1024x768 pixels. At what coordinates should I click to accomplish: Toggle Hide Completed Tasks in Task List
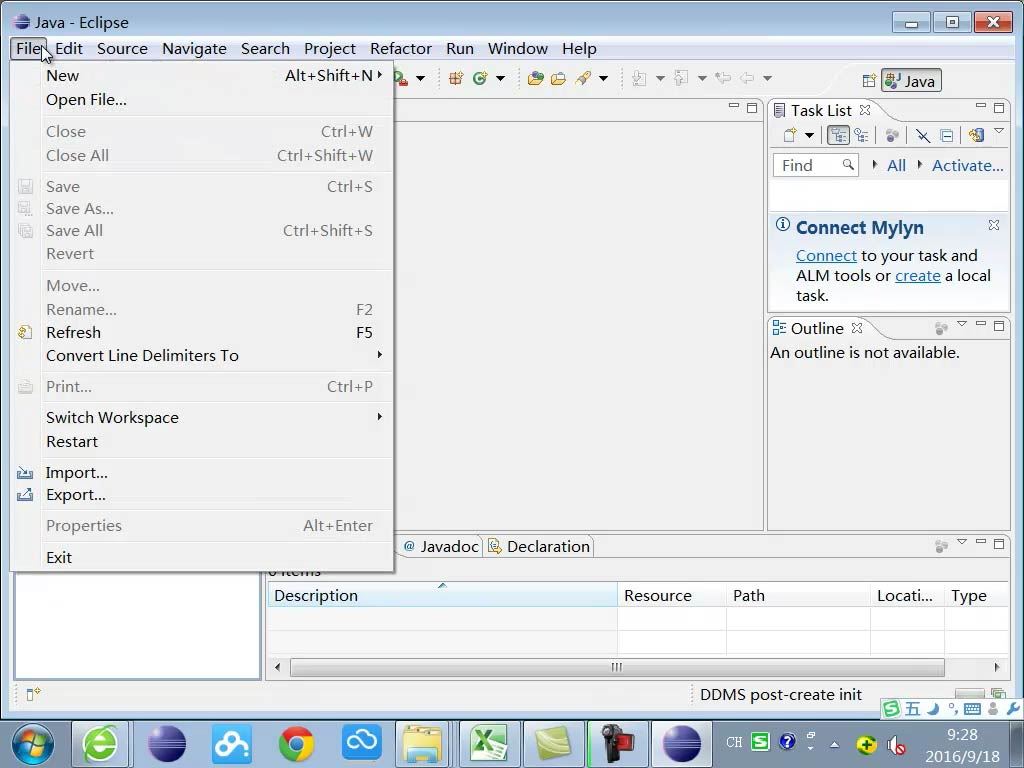[922, 135]
